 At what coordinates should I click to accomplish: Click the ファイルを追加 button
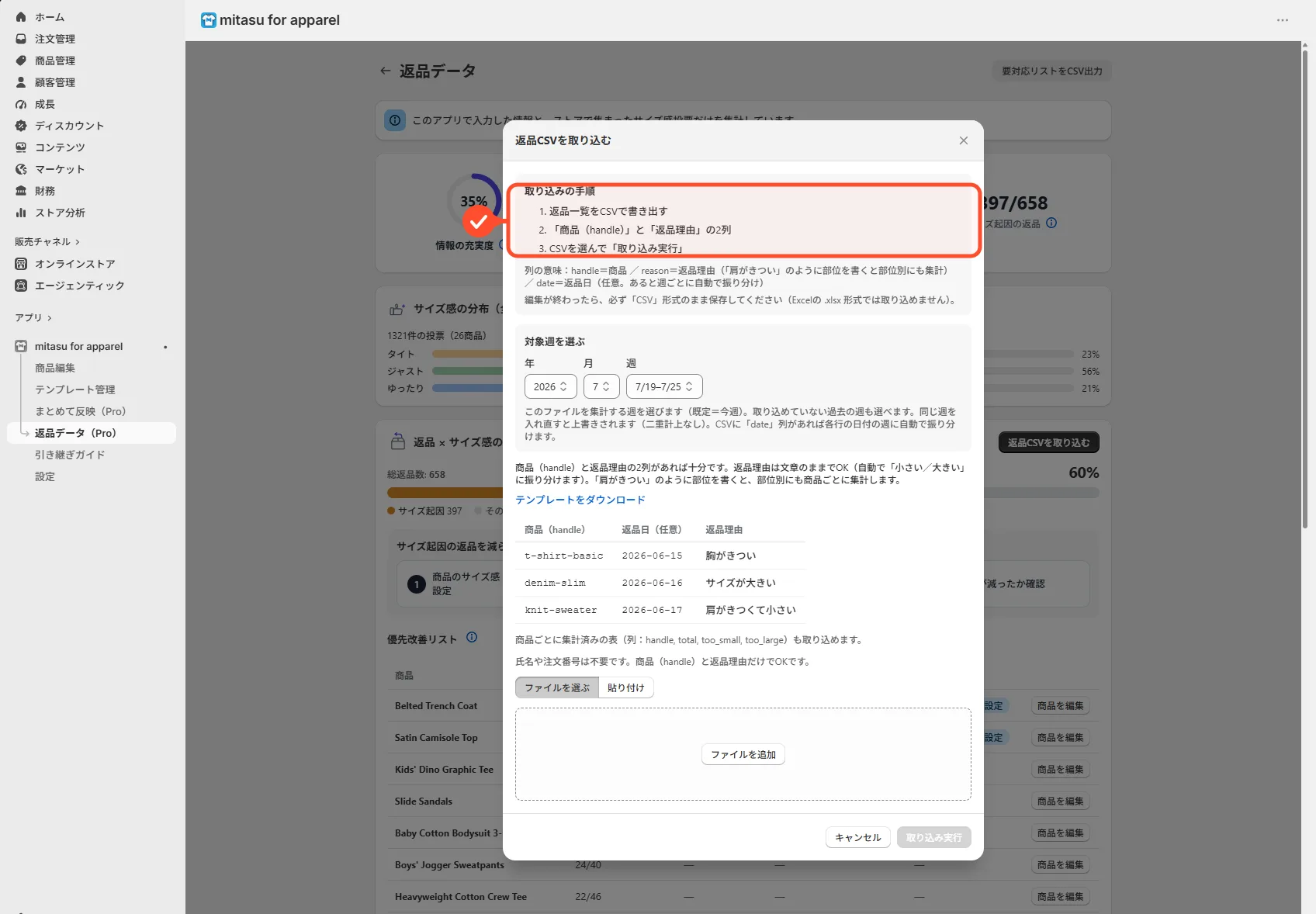click(743, 754)
